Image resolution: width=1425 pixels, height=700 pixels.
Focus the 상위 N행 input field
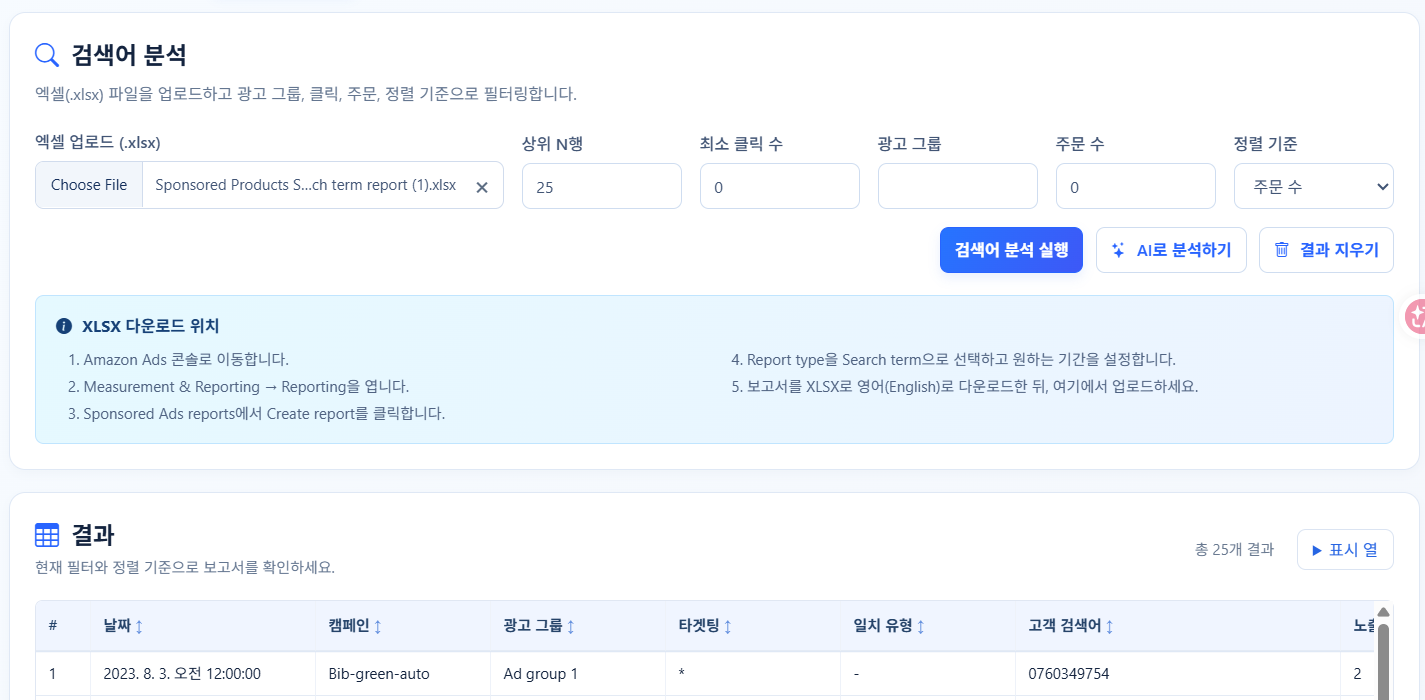tap(602, 186)
